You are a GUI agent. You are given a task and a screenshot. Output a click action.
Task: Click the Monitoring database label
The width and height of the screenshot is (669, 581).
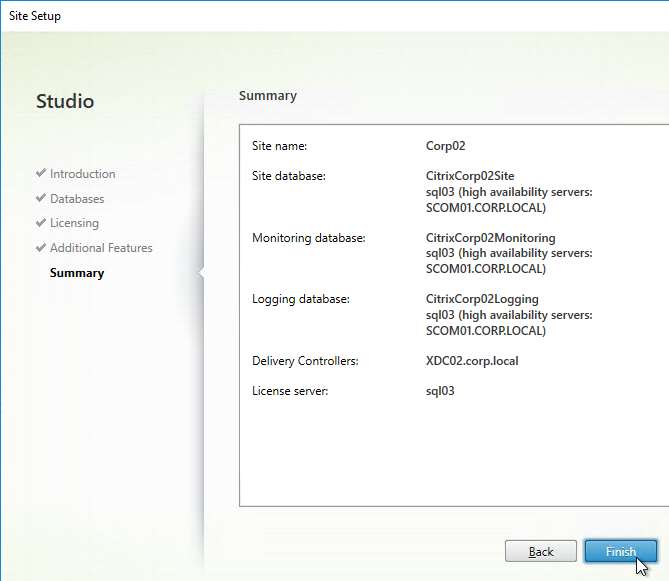(309, 238)
